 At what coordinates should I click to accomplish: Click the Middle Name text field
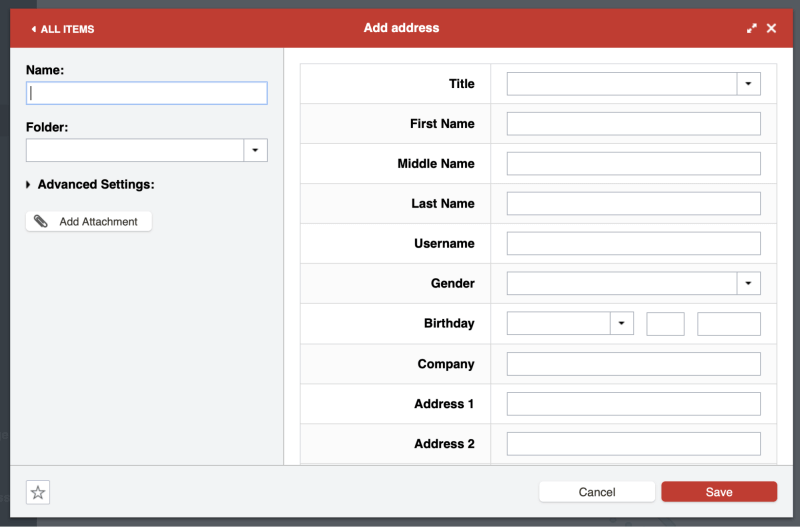pos(633,164)
